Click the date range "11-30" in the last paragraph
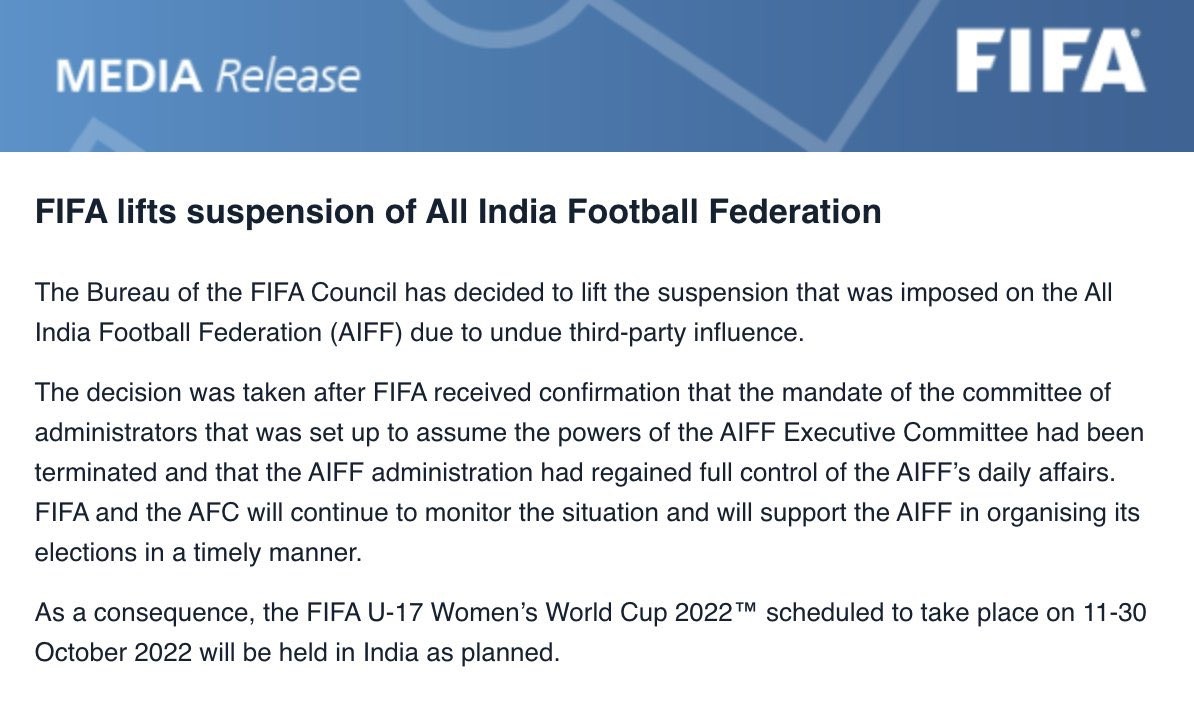Image resolution: width=1194 pixels, height=704 pixels. (1117, 612)
